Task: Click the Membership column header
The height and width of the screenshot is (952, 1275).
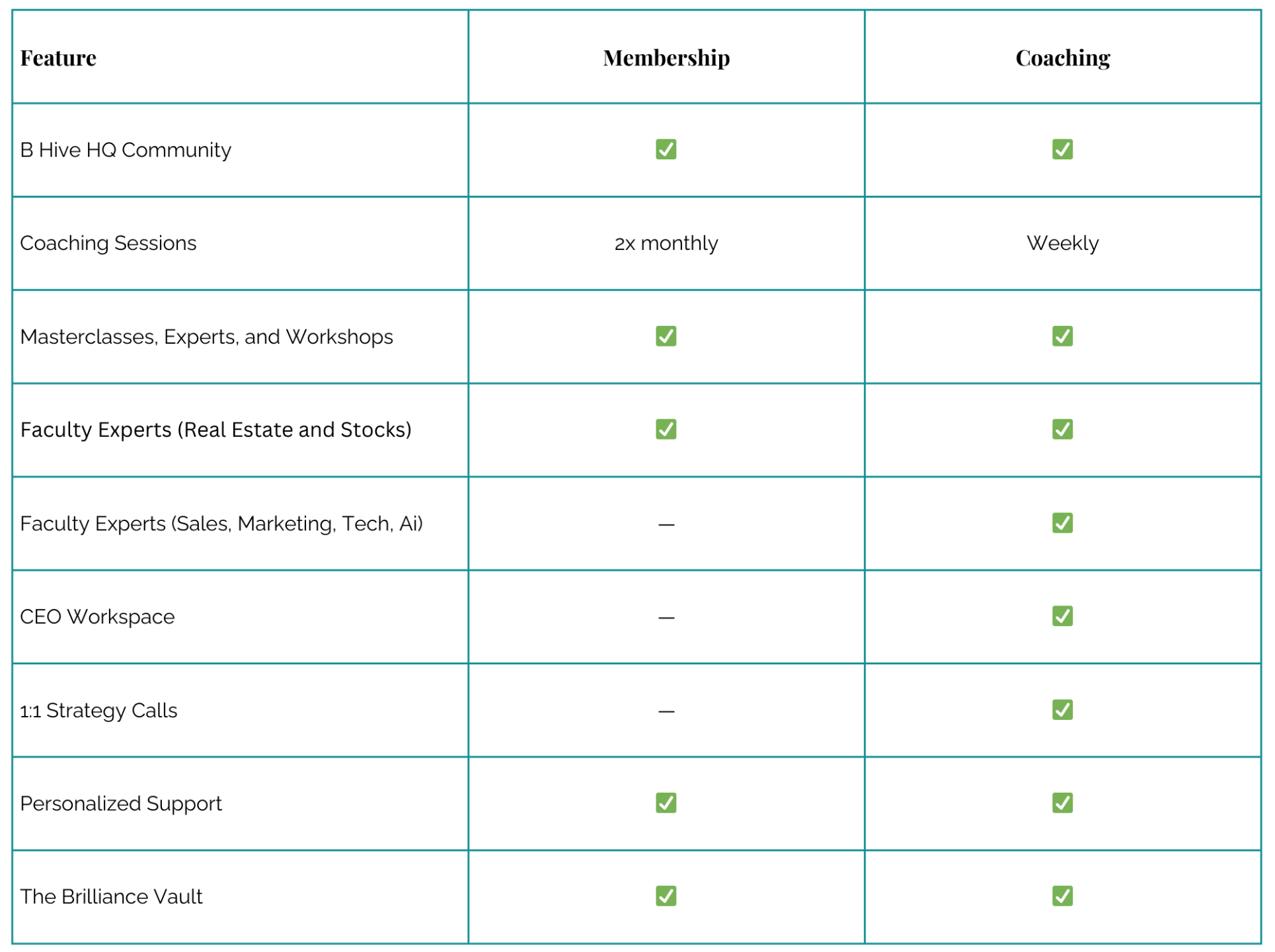Action: pyautogui.click(x=666, y=58)
